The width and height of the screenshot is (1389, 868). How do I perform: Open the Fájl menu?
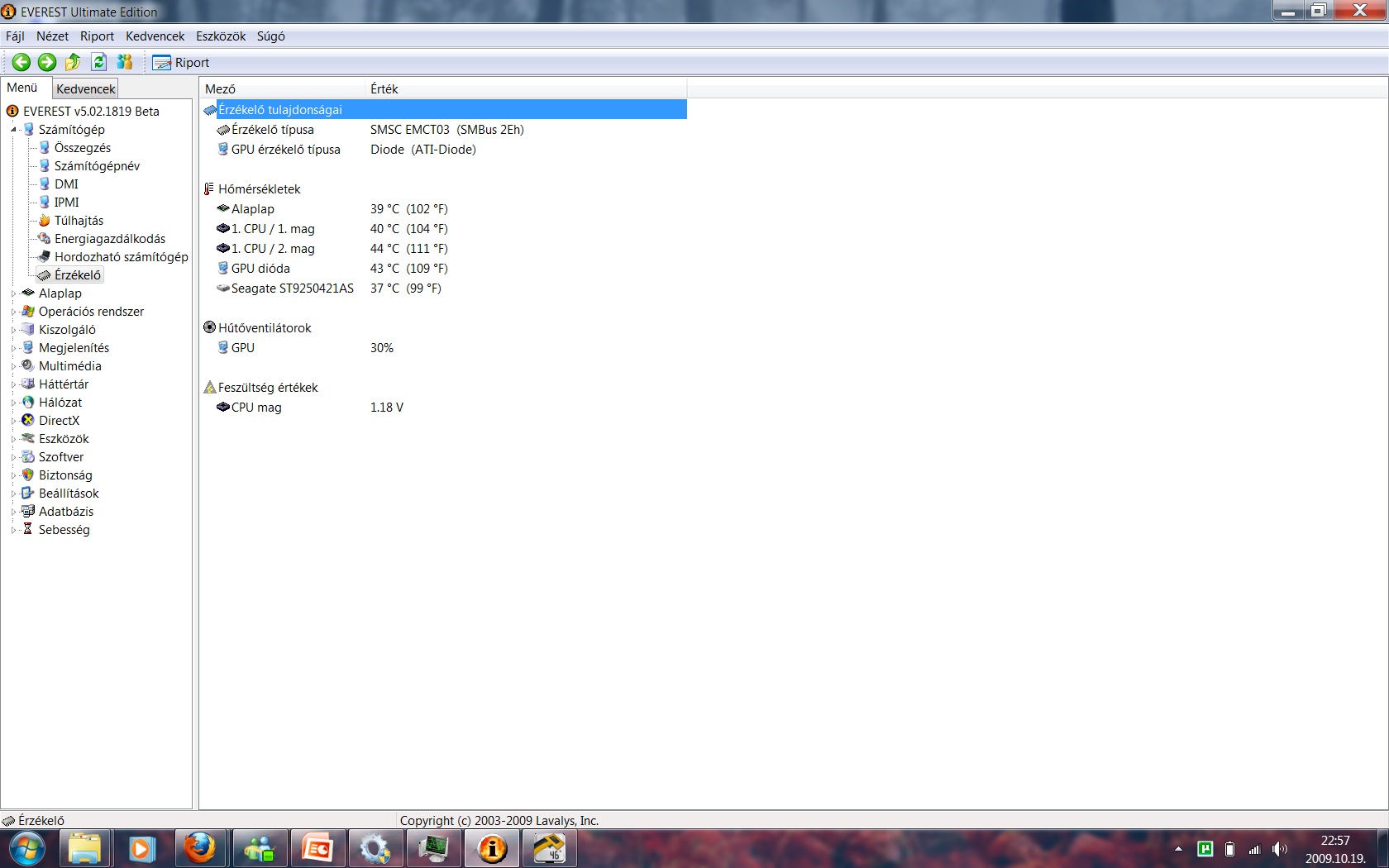(15, 36)
